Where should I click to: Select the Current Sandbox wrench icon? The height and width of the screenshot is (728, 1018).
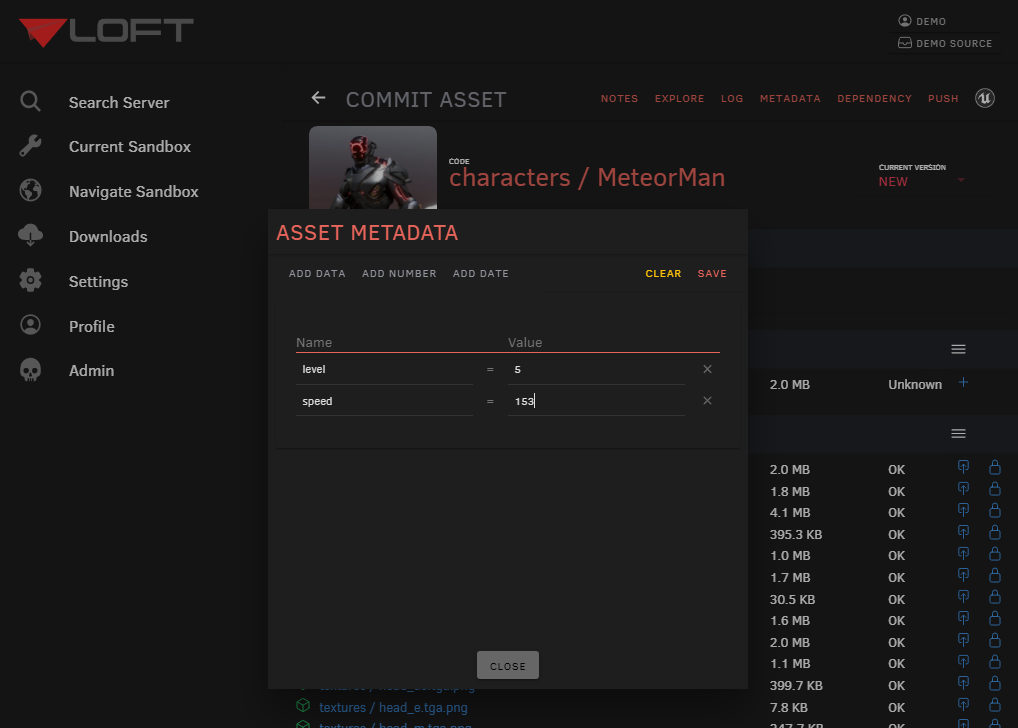pyautogui.click(x=30, y=146)
